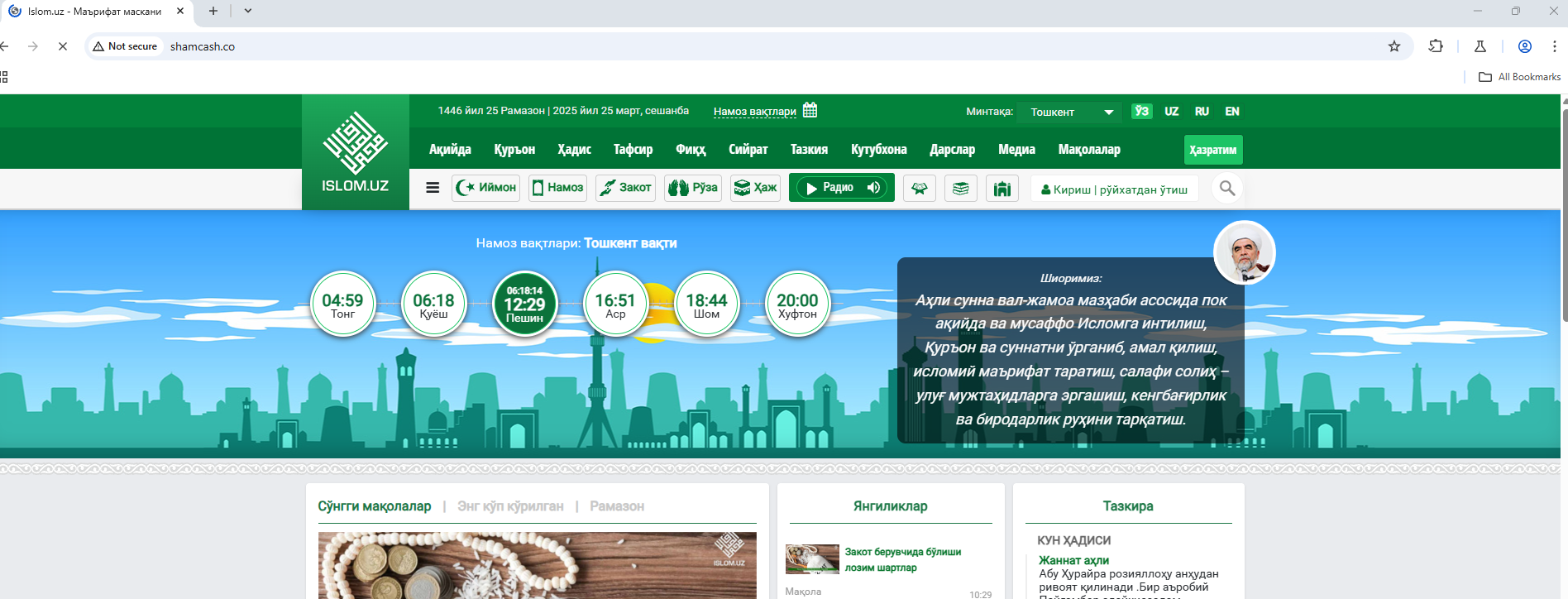Open Chrome profile avatar icon

tap(1525, 46)
